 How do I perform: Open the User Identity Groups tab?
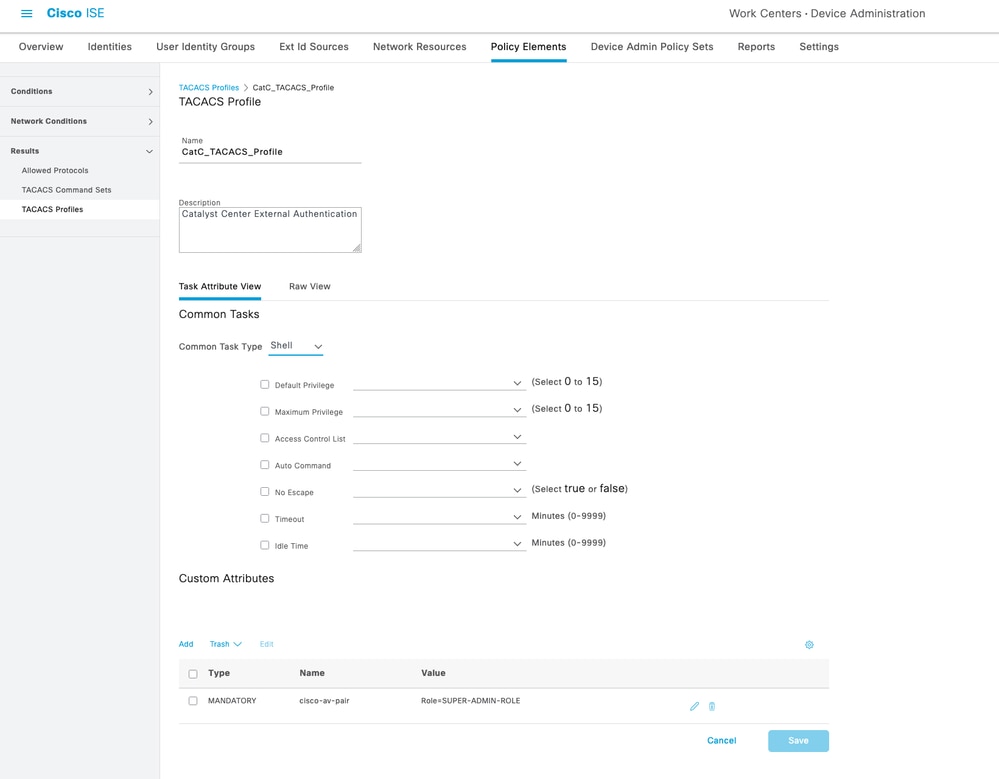205,46
